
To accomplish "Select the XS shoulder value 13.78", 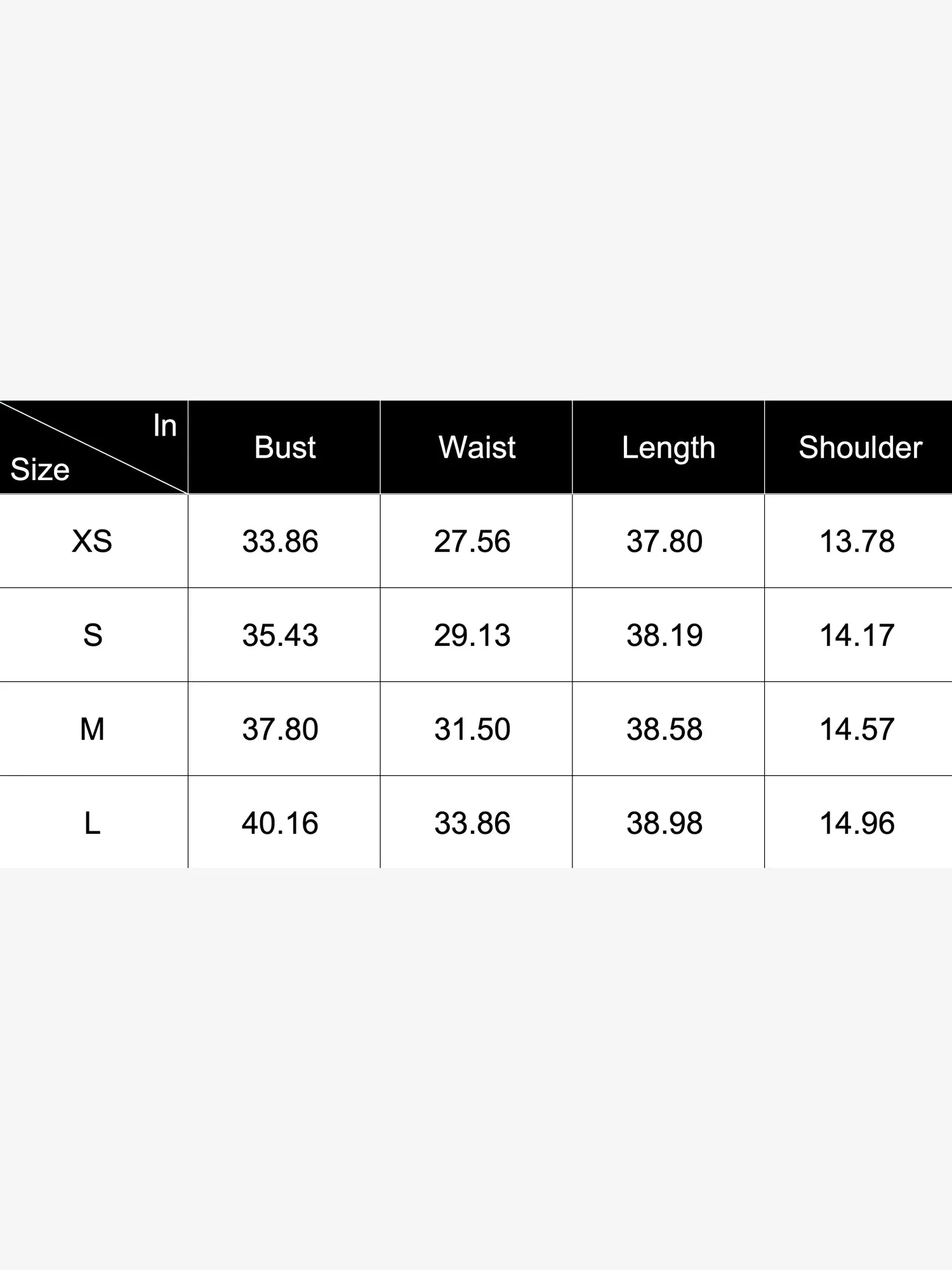I will [857, 541].
